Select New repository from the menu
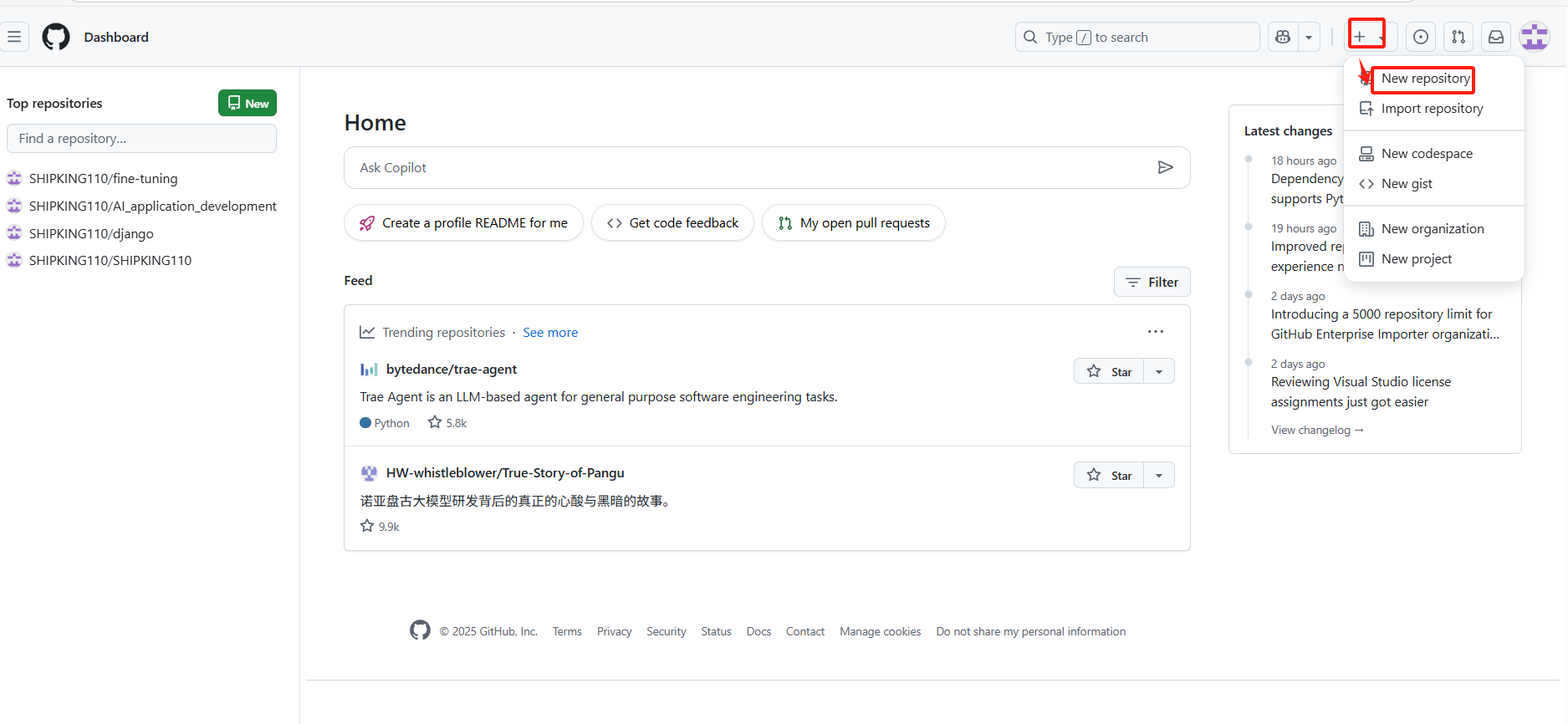The image size is (1568, 724). point(1425,79)
